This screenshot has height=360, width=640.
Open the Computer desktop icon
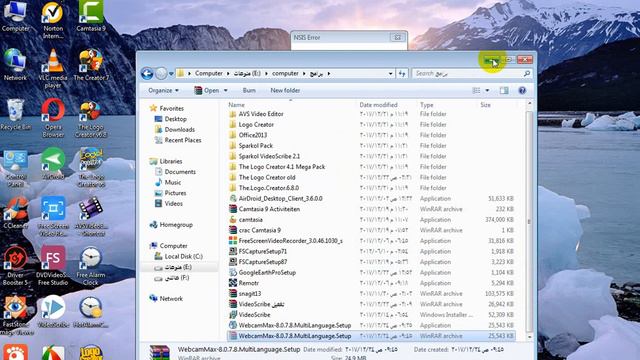tap(15, 16)
